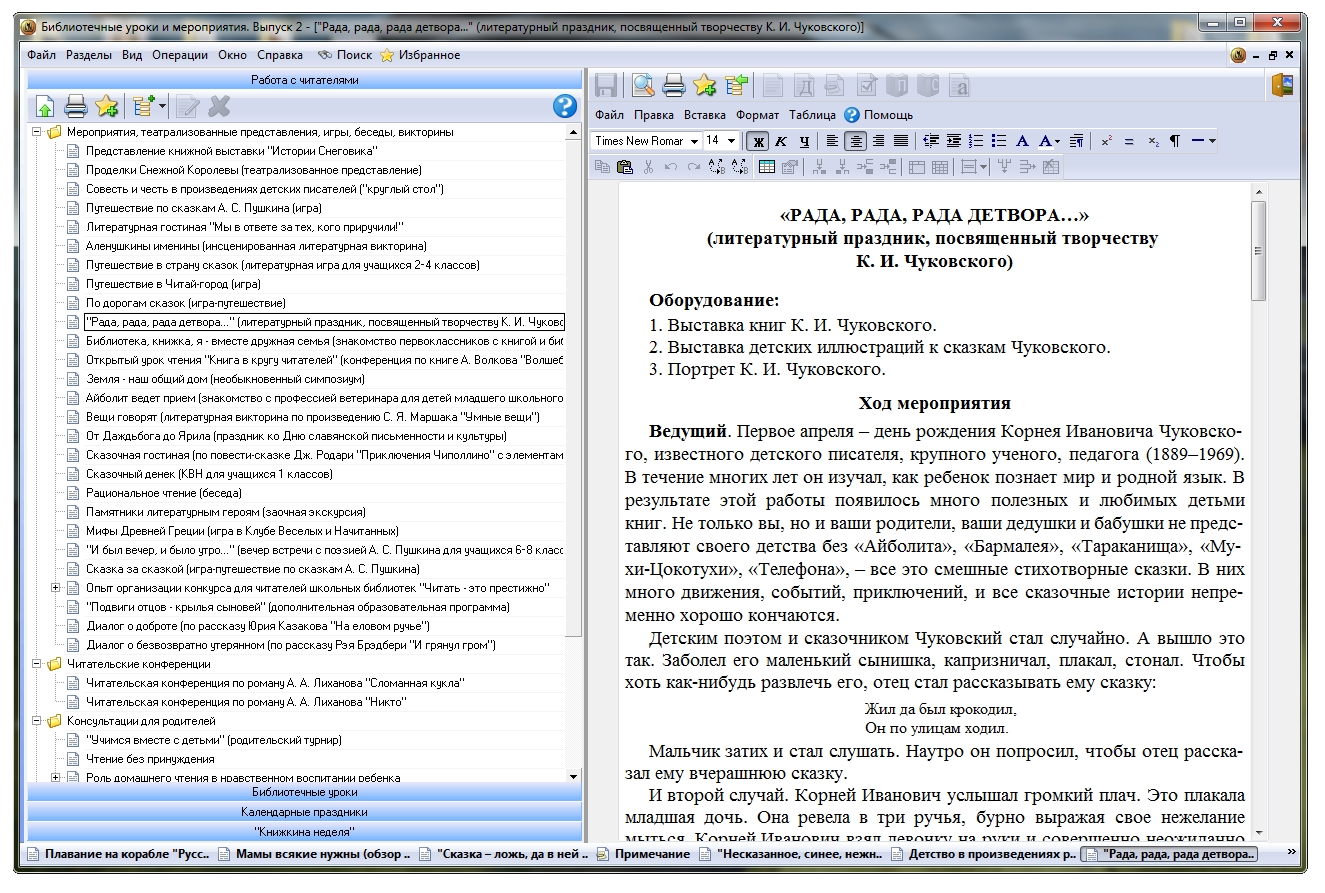This screenshot has width=1325, height=893.
Task: Toggle center alignment button
Action: pos(856,141)
